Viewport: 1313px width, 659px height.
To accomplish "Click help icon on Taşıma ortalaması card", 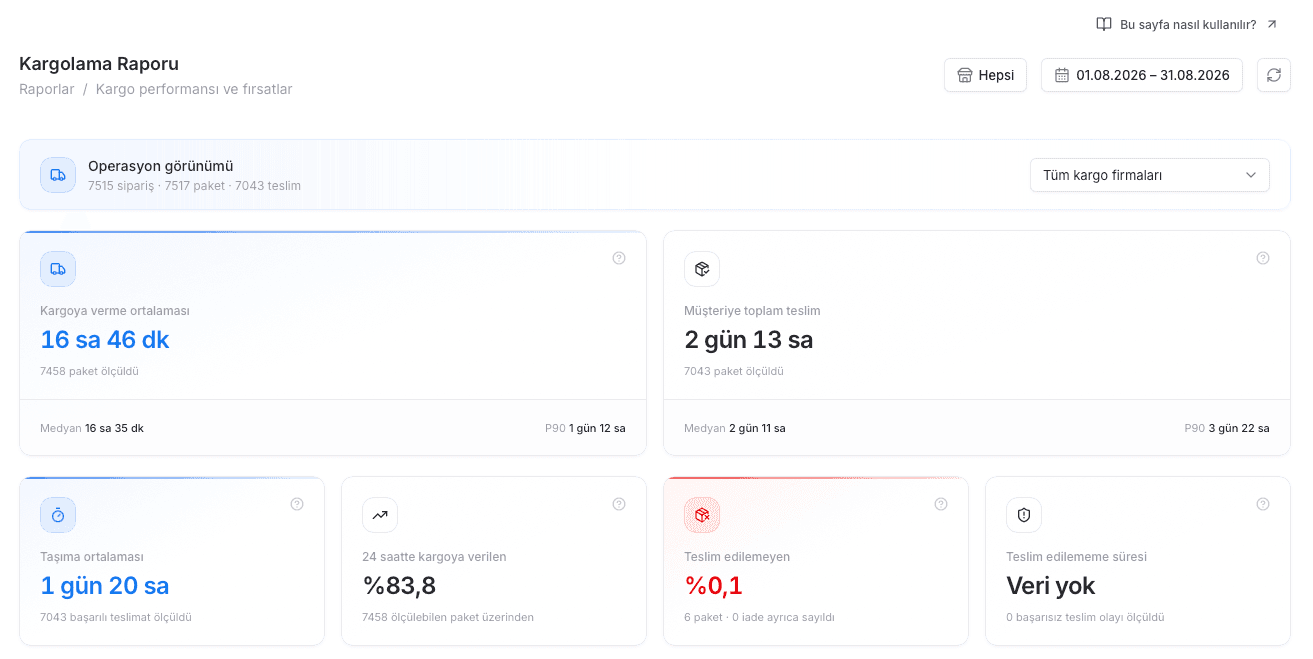I will click(297, 504).
